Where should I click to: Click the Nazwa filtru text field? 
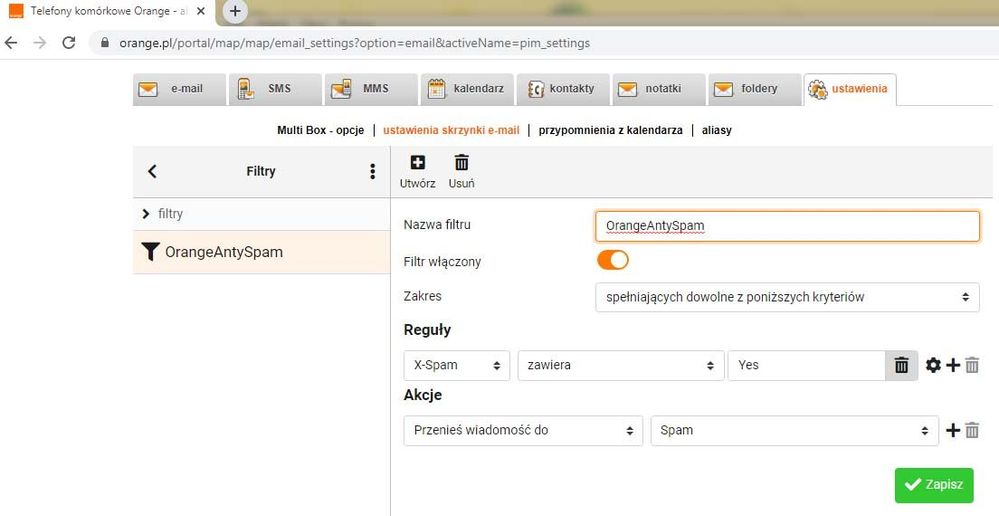[x=786, y=226]
